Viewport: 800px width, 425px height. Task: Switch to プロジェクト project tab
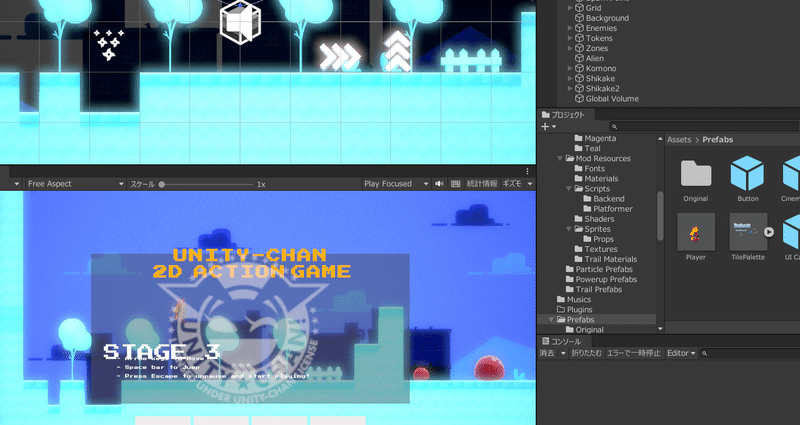563,115
